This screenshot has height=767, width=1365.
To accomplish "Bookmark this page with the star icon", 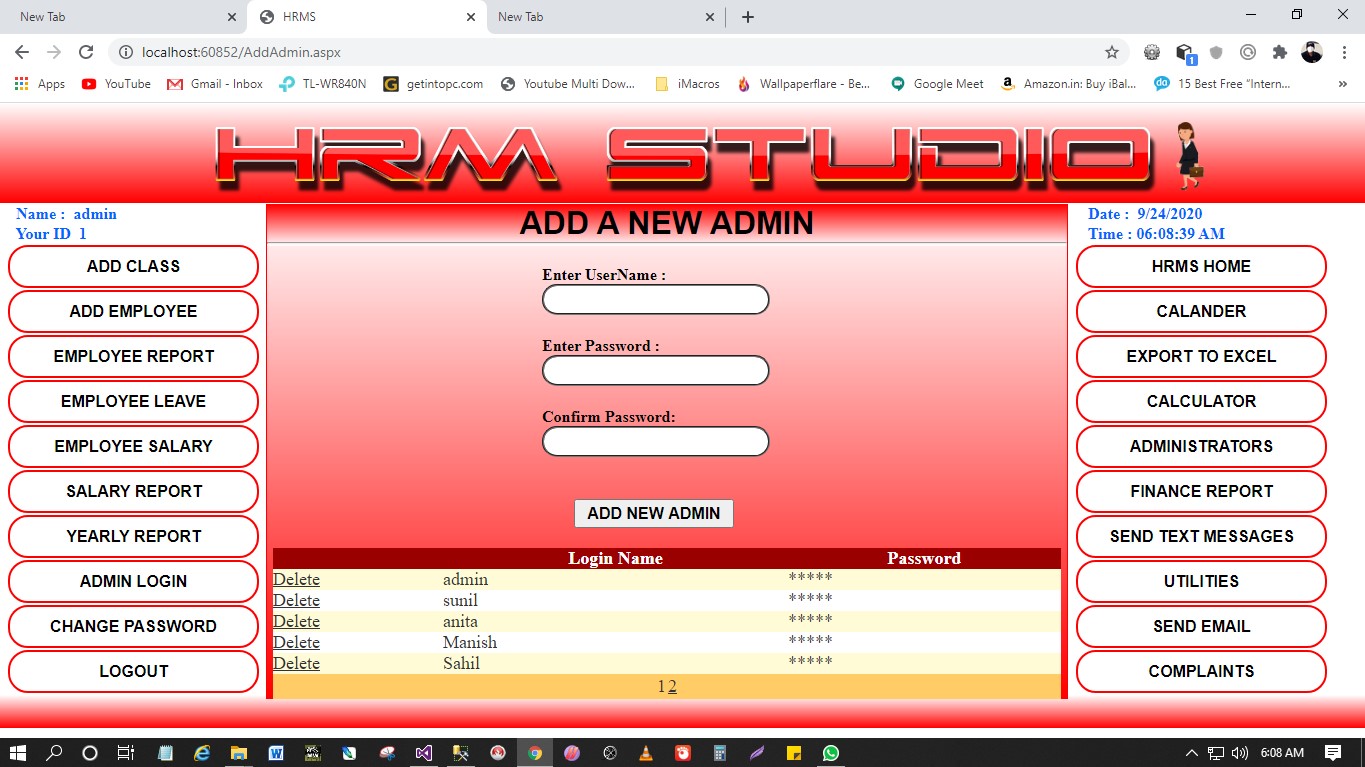I will [x=1111, y=52].
